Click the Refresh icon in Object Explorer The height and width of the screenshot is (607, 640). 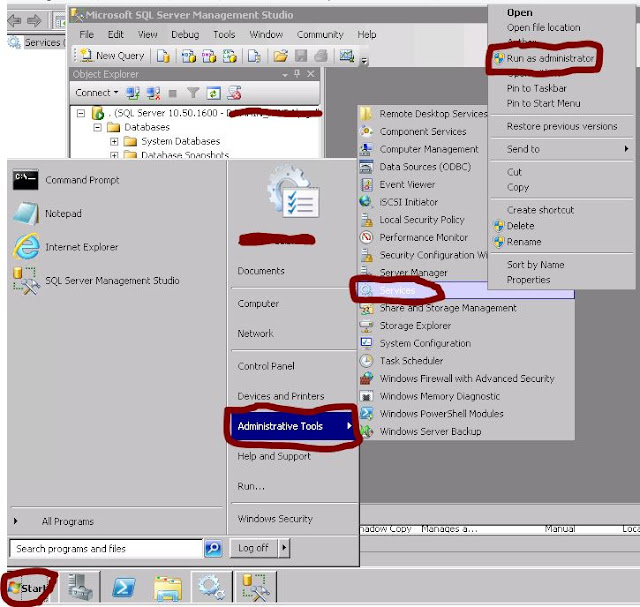pos(213,93)
